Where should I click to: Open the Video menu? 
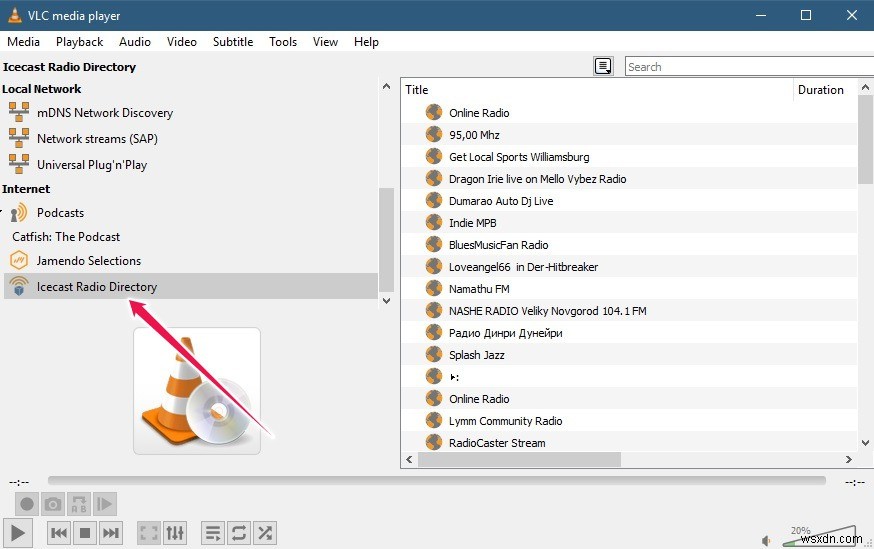click(182, 42)
